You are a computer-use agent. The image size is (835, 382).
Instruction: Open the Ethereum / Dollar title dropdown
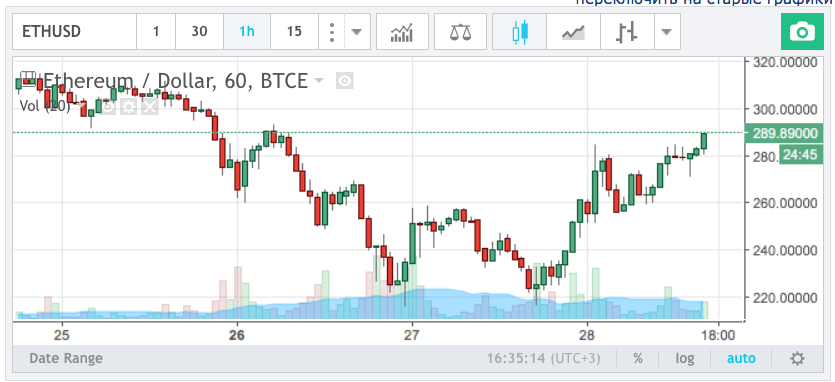tap(318, 81)
